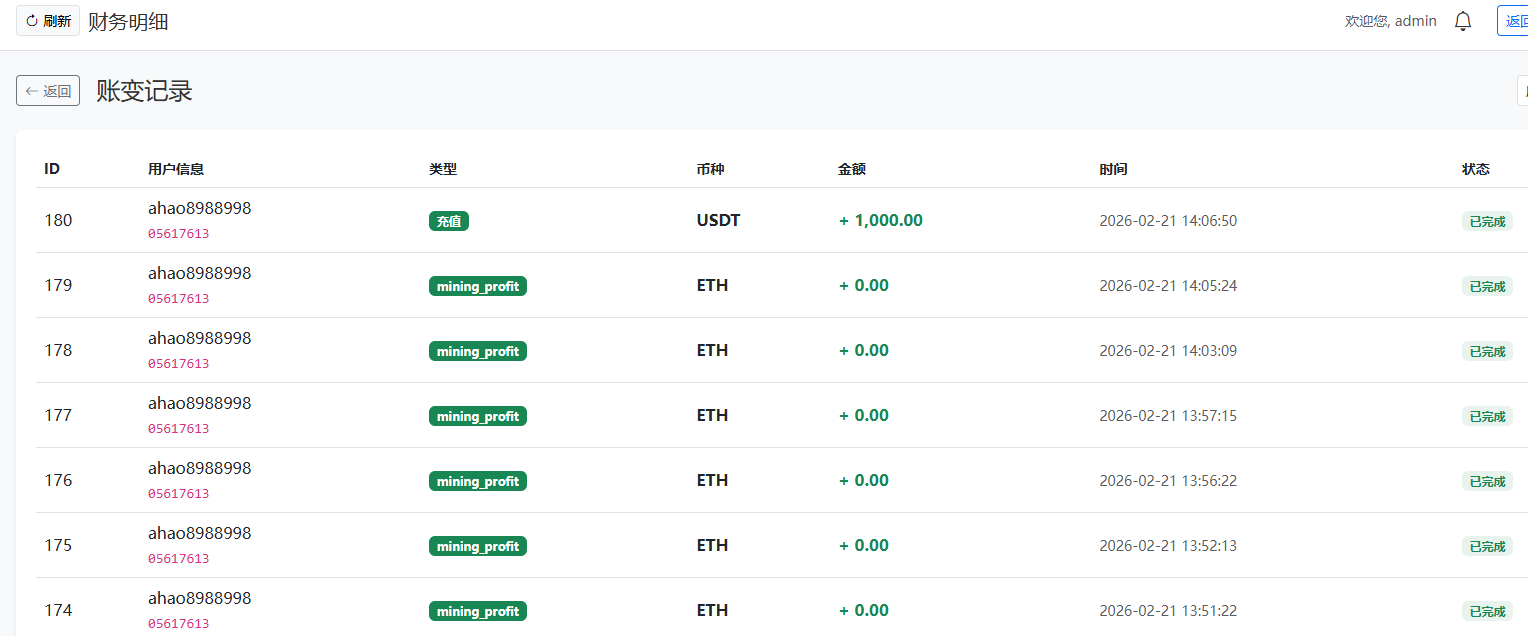The height and width of the screenshot is (636, 1528).
Task: Click the 时间 column header
Action: click(x=1113, y=169)
